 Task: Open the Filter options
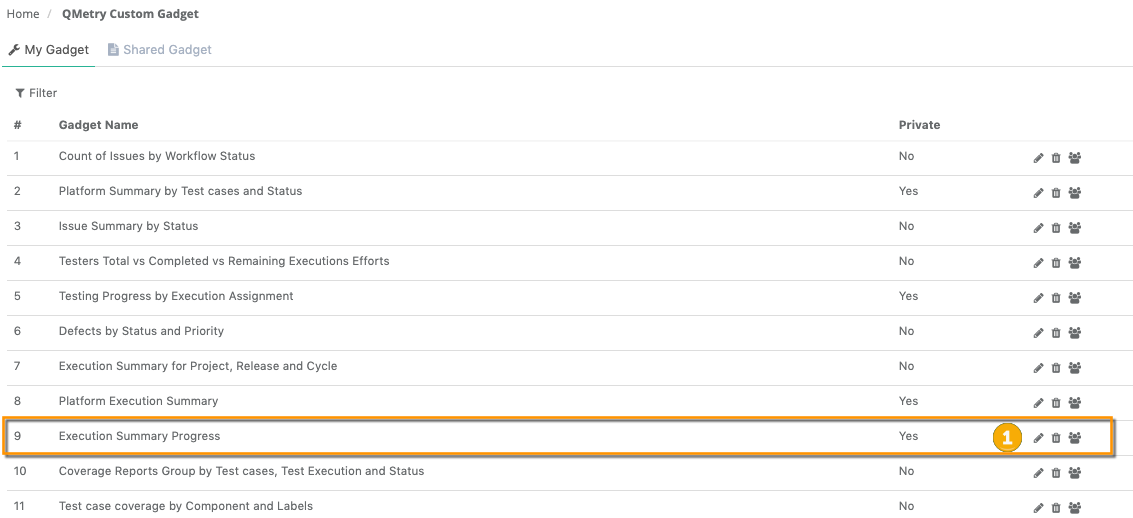point(37,93)
